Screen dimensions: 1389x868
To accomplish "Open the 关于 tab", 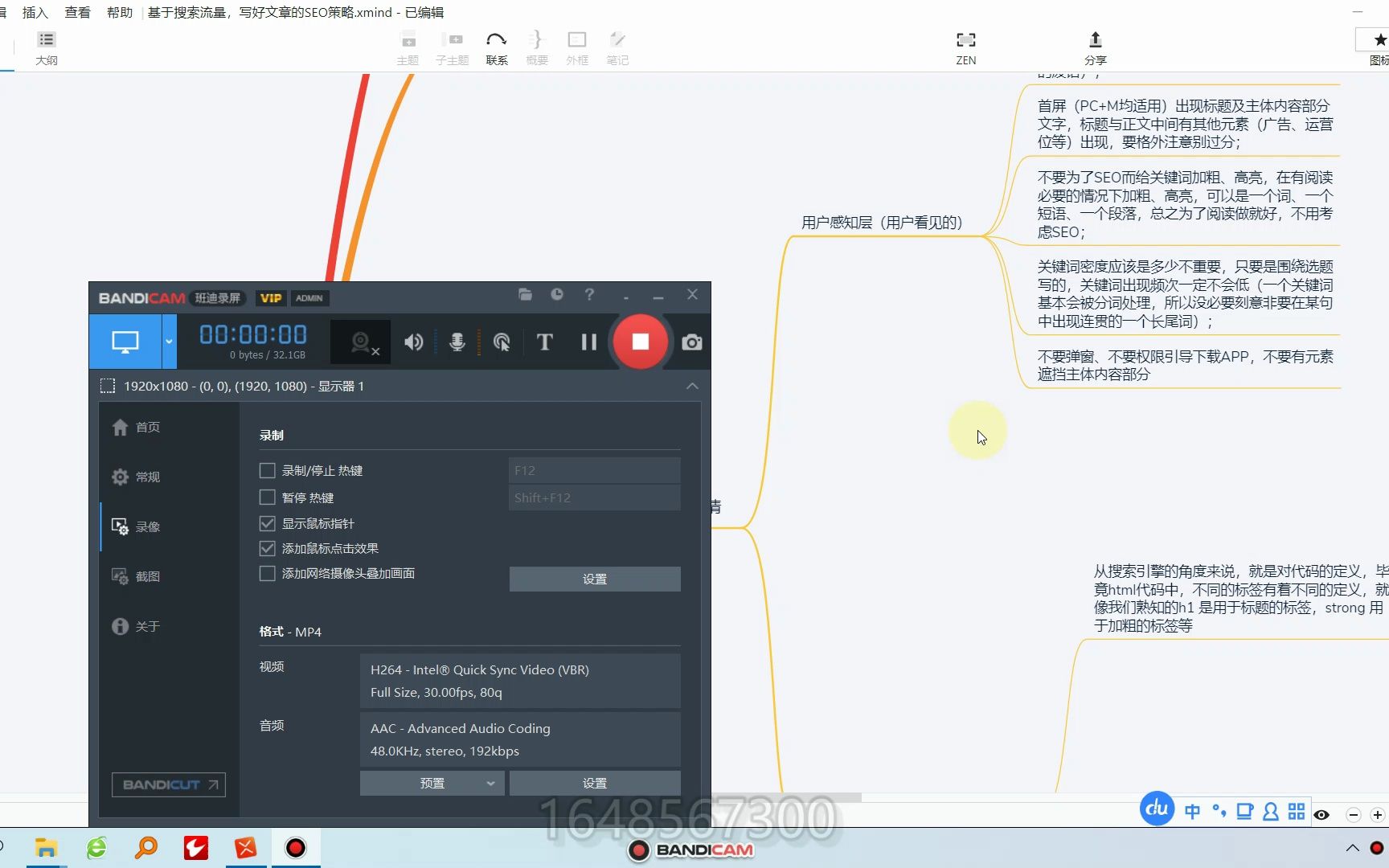I will [x=137, y=626].
